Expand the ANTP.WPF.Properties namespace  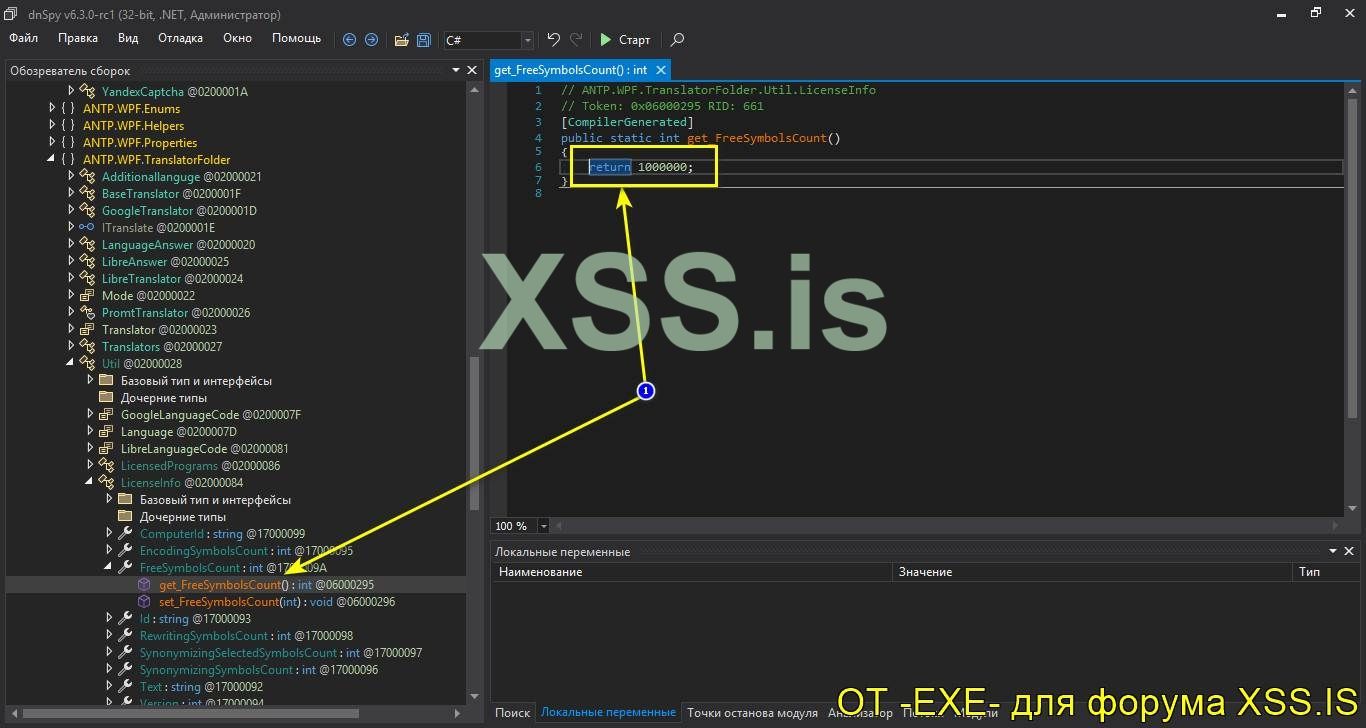coord(52,143)
